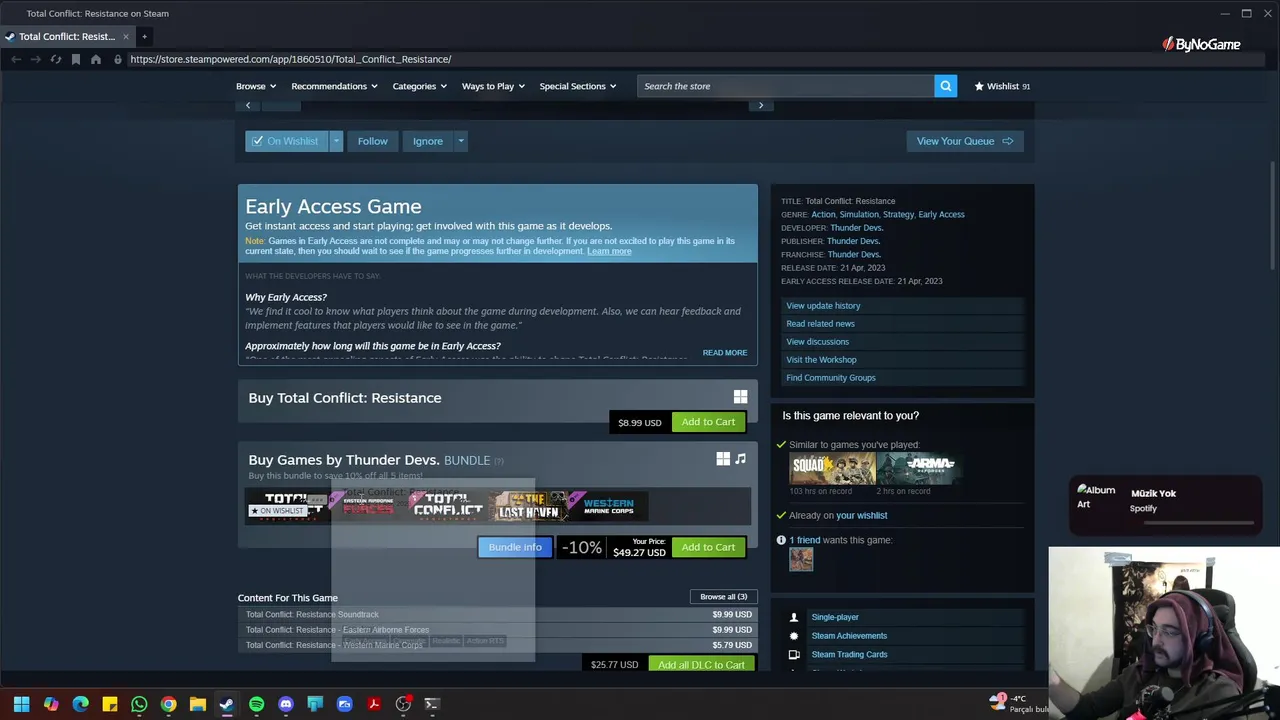Open the terminal app in taskbar
1280x720 pixels.
432,704
